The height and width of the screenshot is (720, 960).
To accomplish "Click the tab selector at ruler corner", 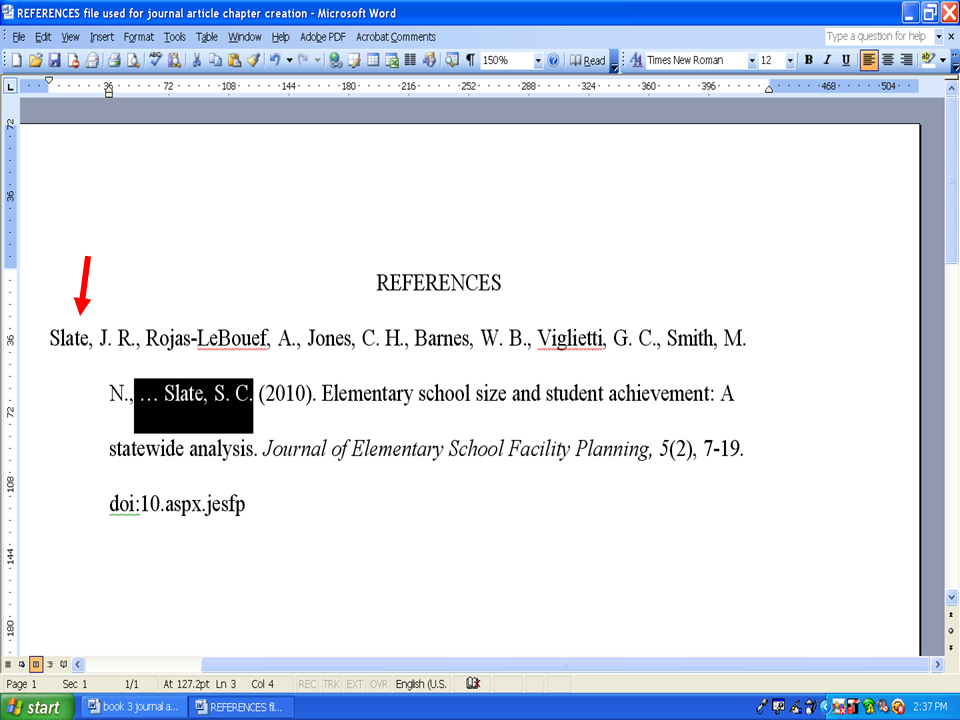I will click(x=10, y=86).
